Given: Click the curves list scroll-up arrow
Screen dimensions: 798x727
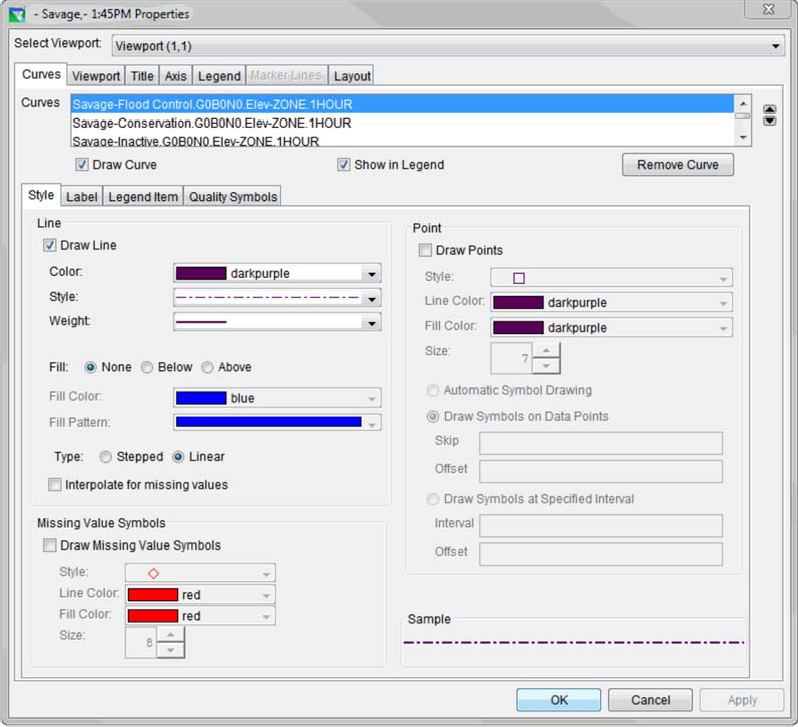Looking at the screenshot, I should point(743,103).
